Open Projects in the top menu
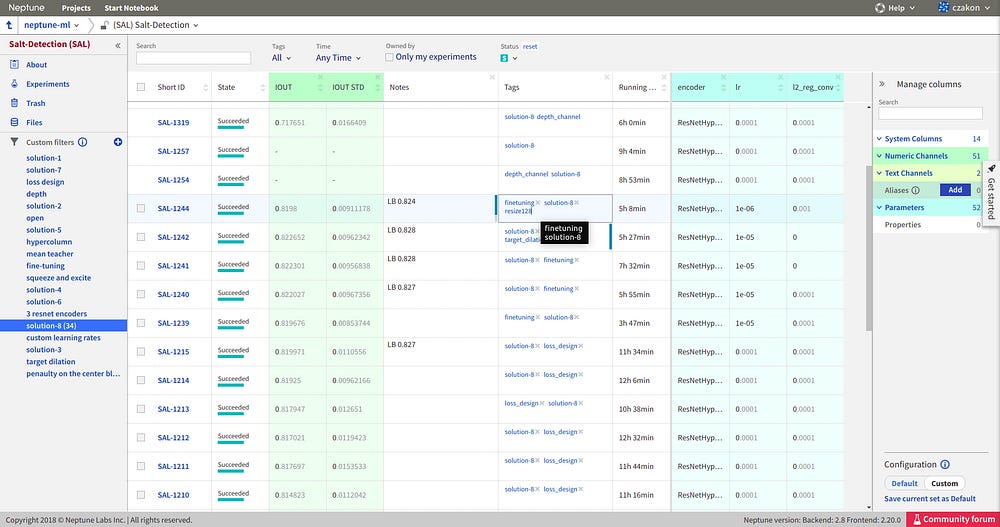The image size is (1000, 527). click(x=76, y=8)
